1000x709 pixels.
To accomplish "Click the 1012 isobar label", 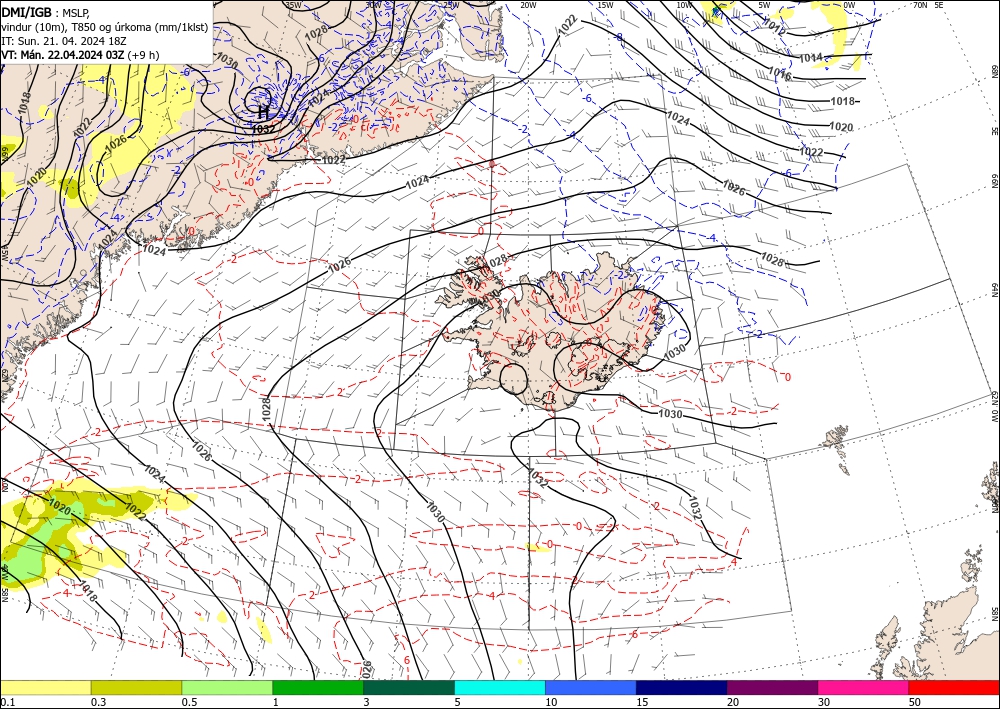I will (x=774, y=27).
